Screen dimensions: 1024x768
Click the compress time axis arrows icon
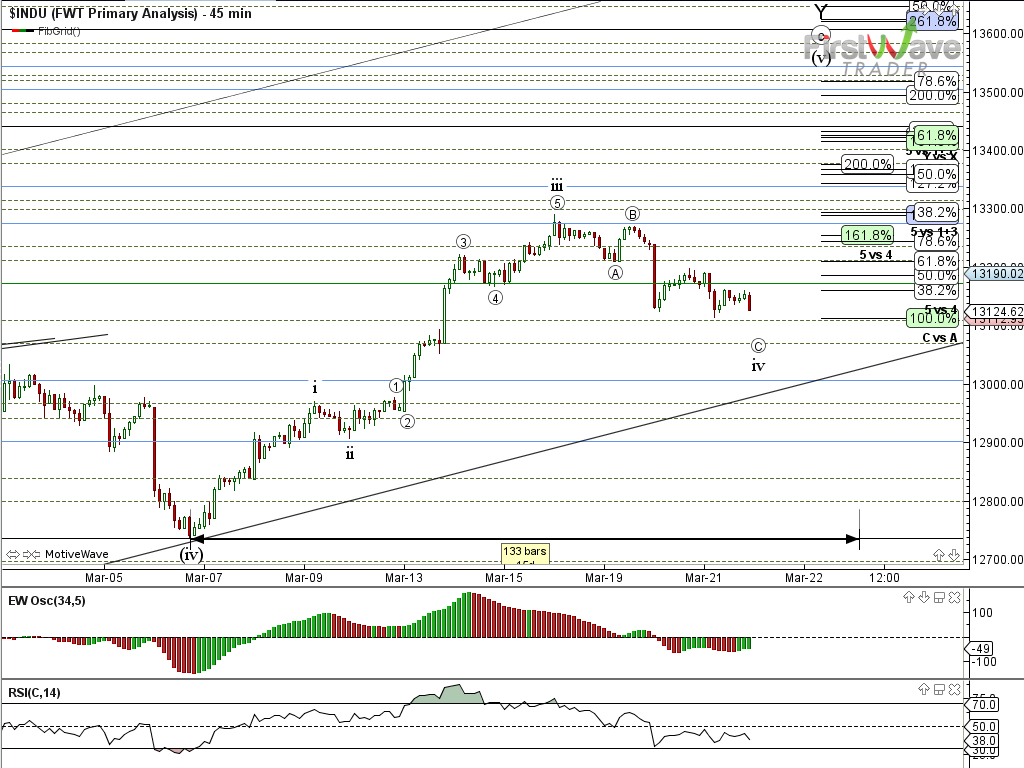(29, 553)
